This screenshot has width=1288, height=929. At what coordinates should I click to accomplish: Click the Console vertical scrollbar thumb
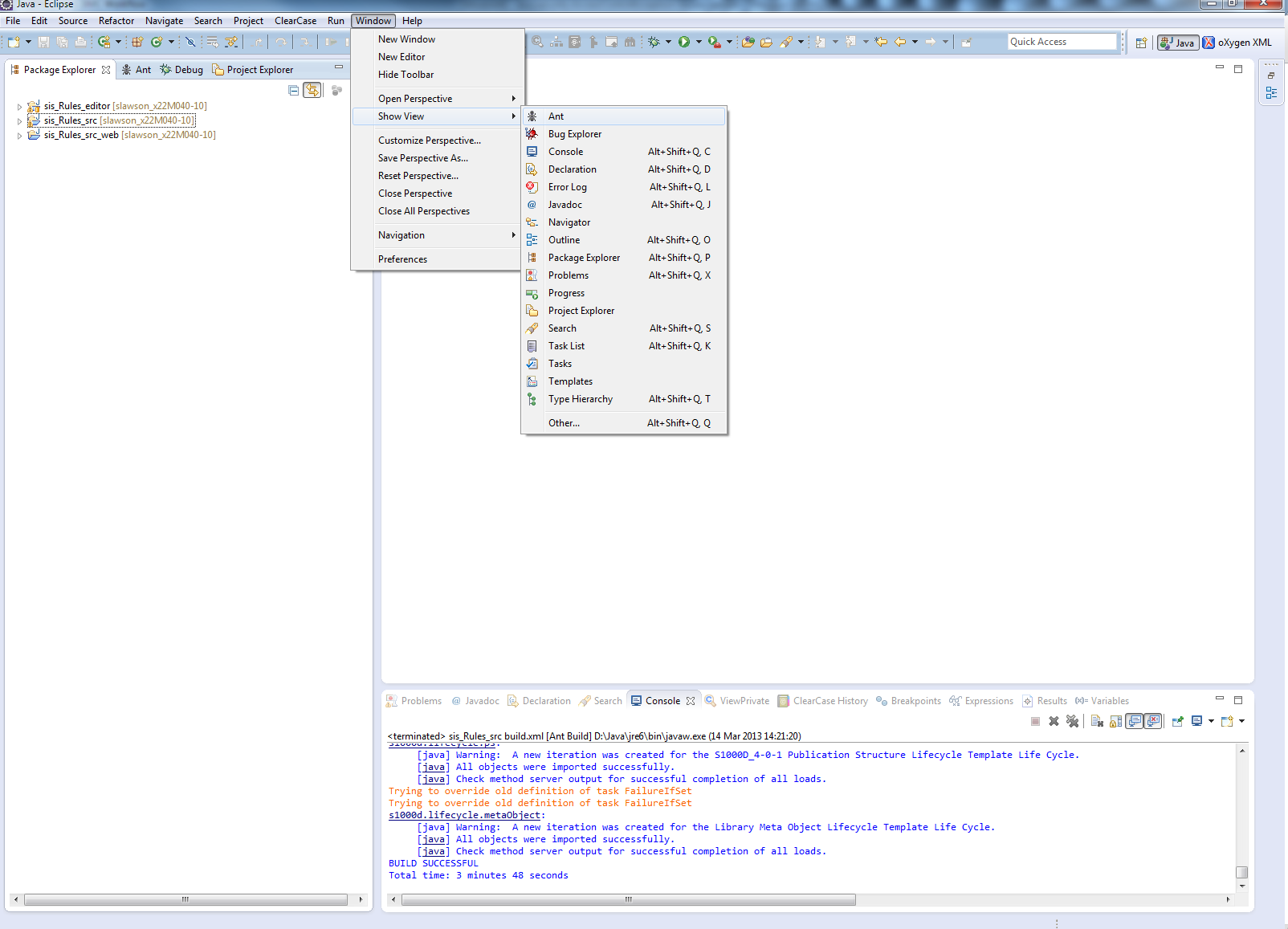pyautogui.click(x=1242, y=872)
